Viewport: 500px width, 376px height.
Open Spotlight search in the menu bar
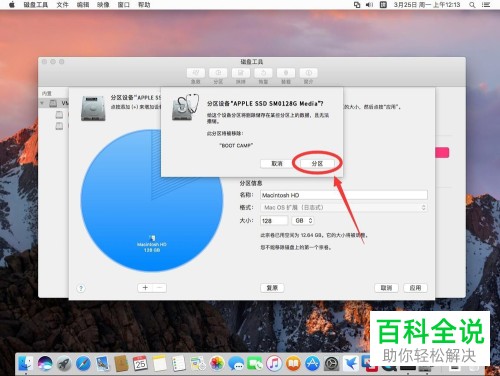coord(472,5)
